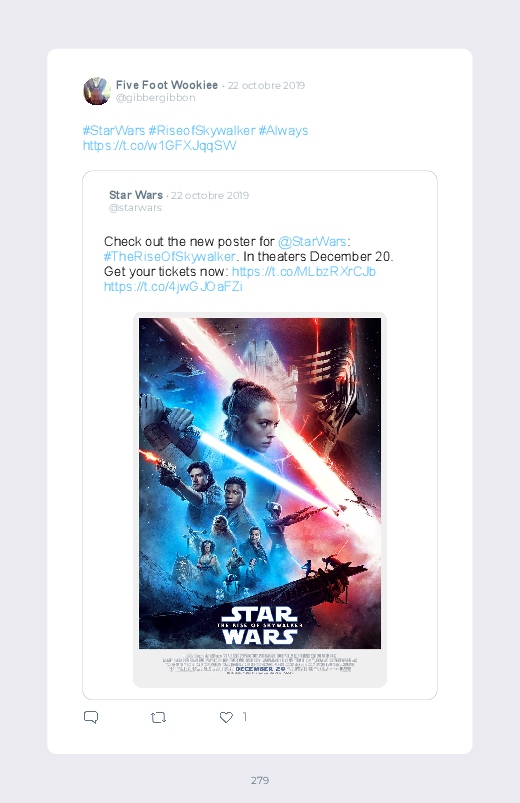Click the @StarWars mention in quoted tweet
Image resolution: width=520 pixels, height=803 pixels.
[x=313, y=241]
